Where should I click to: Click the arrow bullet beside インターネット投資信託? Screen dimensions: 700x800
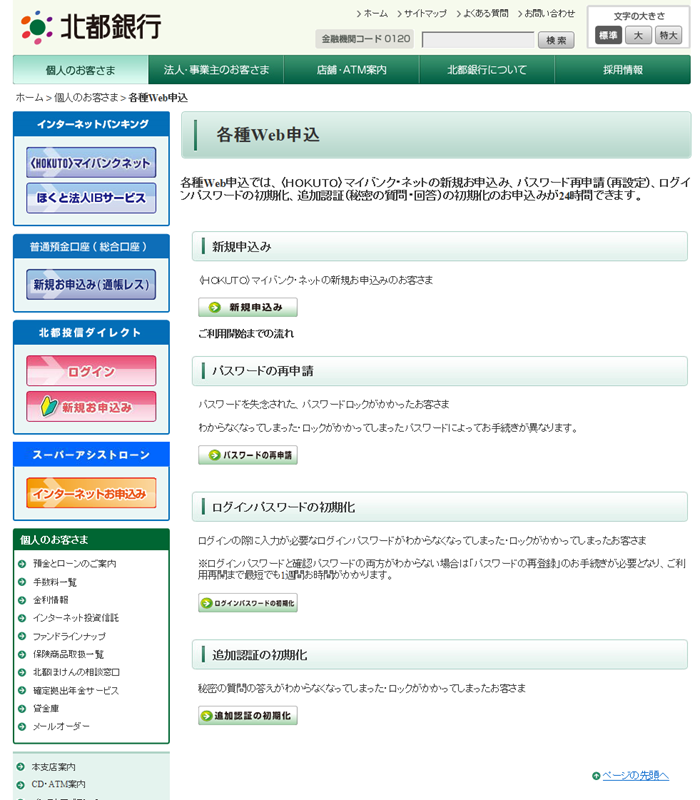click(22, 618)
